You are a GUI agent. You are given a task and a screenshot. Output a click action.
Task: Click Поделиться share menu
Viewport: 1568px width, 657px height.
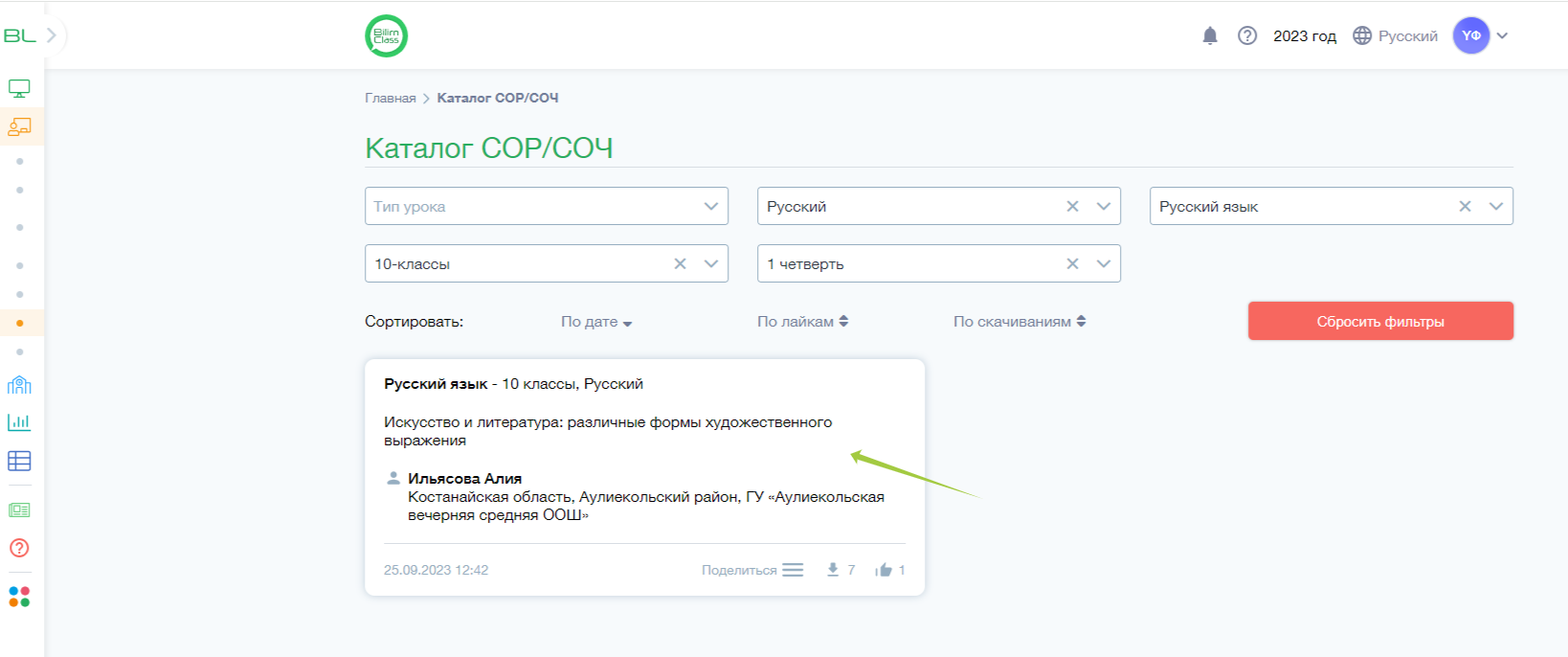pyautogui.click(x=751, y=570)
